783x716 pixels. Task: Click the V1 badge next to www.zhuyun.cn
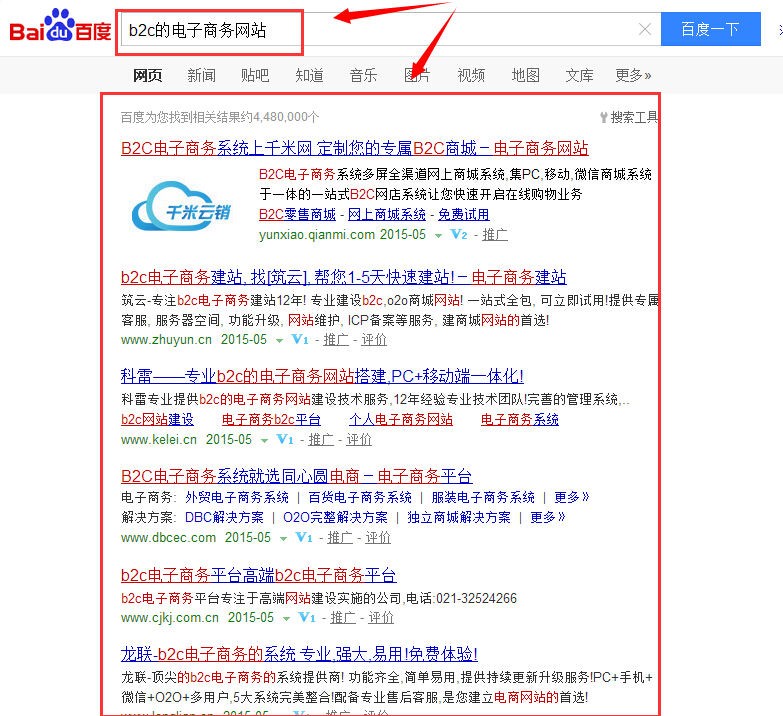[x=300, y=340]
